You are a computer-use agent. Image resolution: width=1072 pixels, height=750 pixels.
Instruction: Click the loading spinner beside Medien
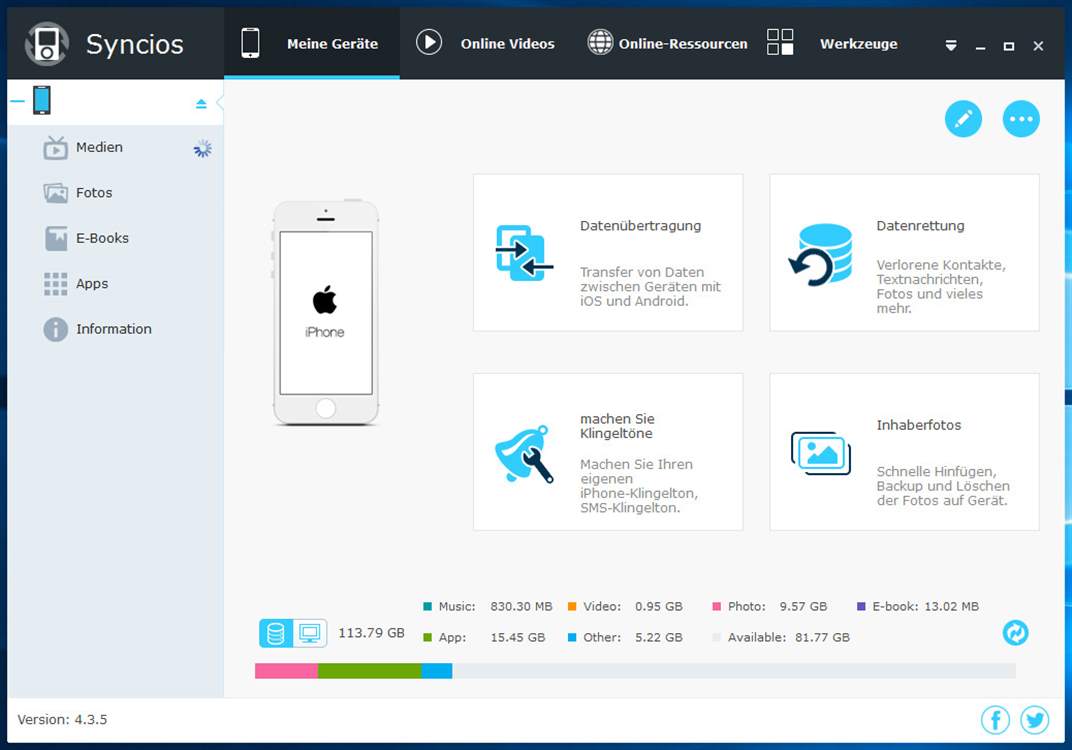(202, 148)
